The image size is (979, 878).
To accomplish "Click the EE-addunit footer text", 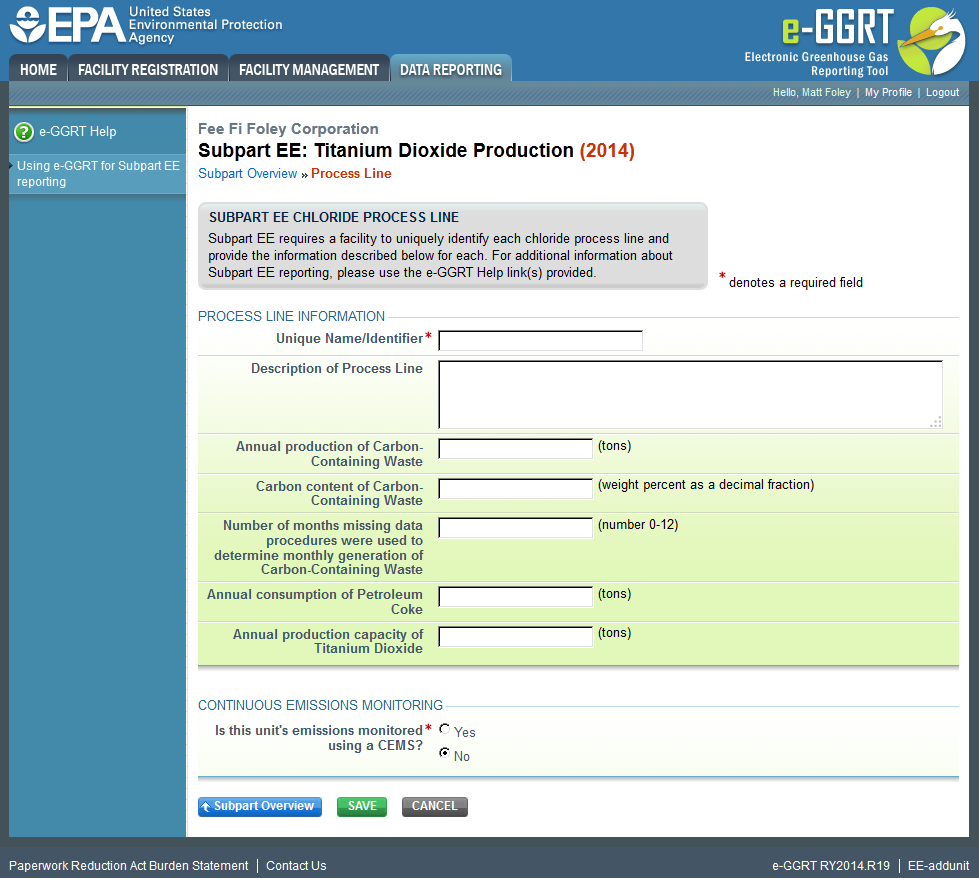I will 938,866.
